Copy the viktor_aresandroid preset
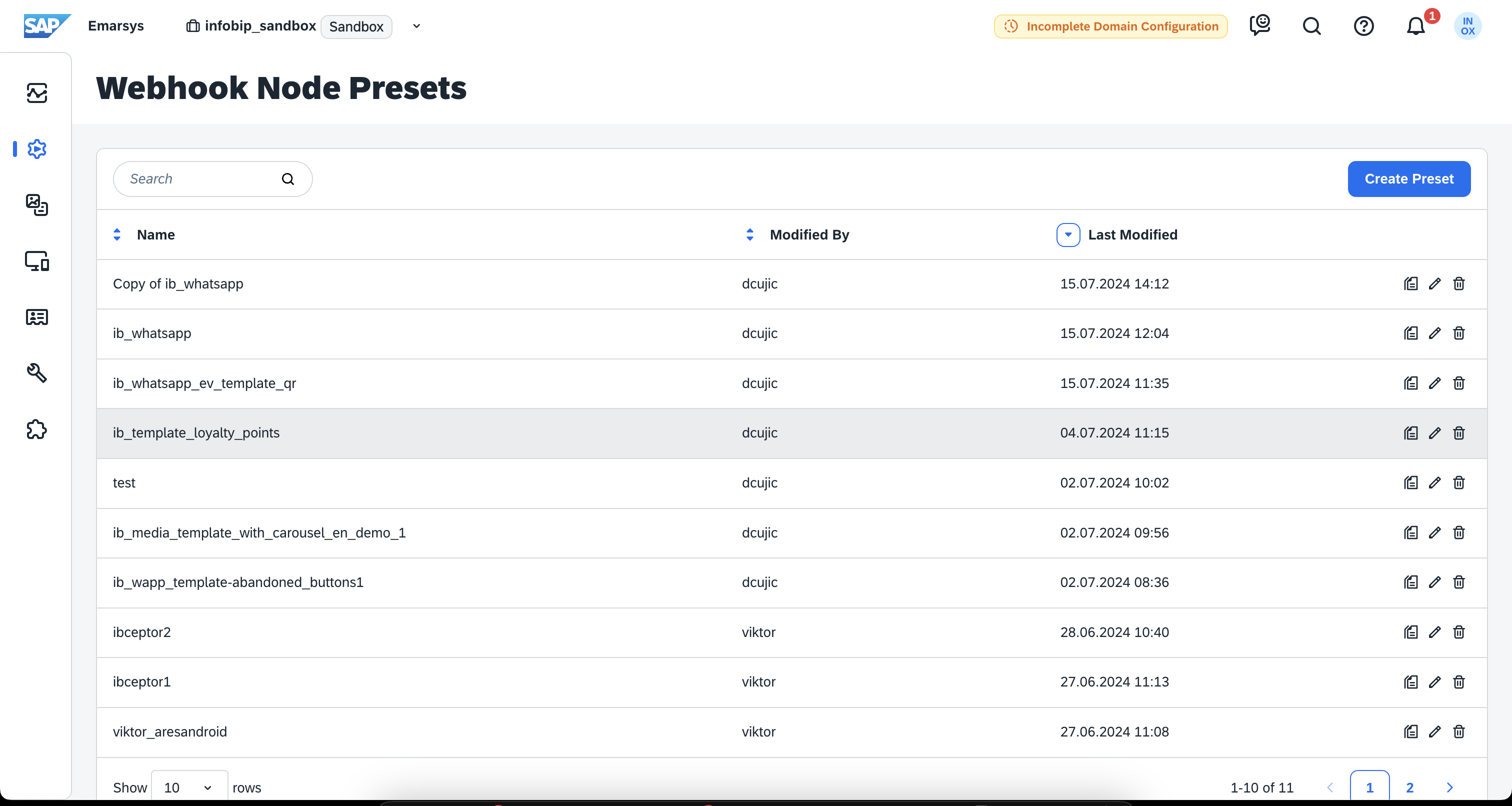Image resolution: width=1512 pixels, height=806 pixels. coord(1410,732)
